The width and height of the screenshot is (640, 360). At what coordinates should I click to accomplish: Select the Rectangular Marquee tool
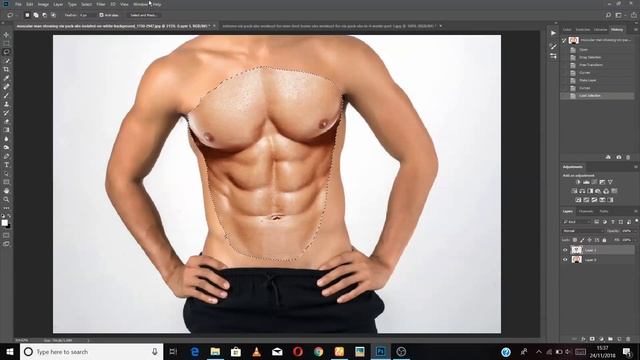(6, 44)
